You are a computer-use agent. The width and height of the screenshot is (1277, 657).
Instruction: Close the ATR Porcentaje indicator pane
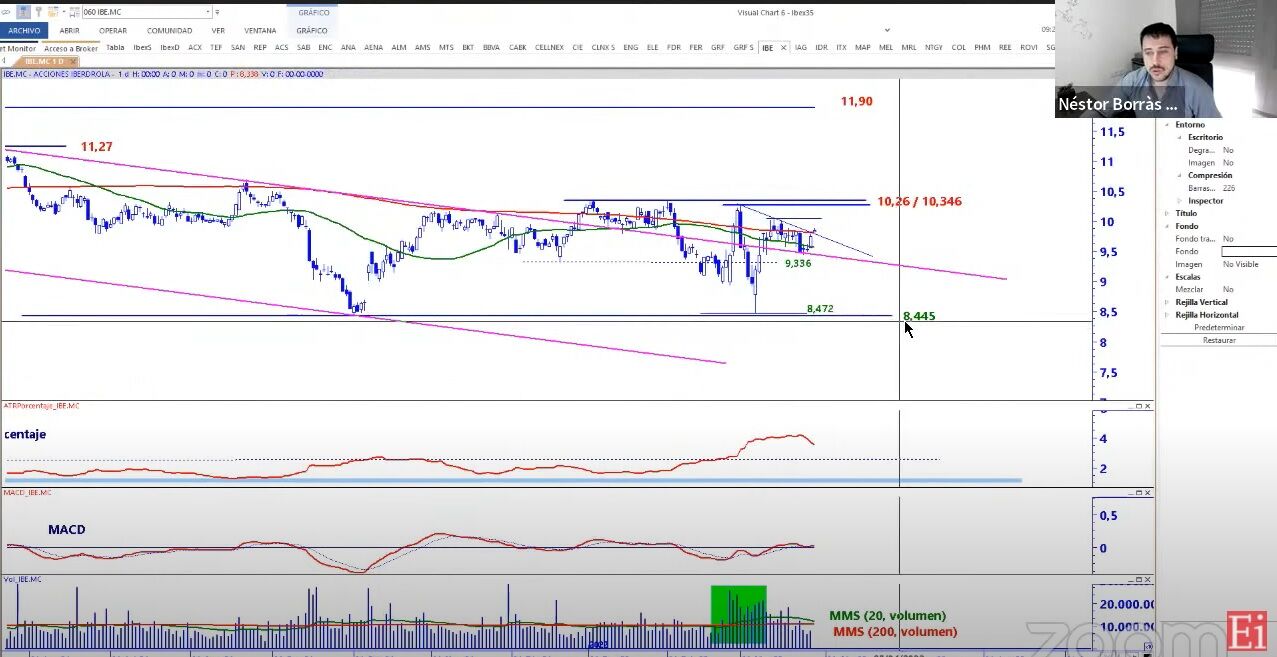pos(1147,406)
